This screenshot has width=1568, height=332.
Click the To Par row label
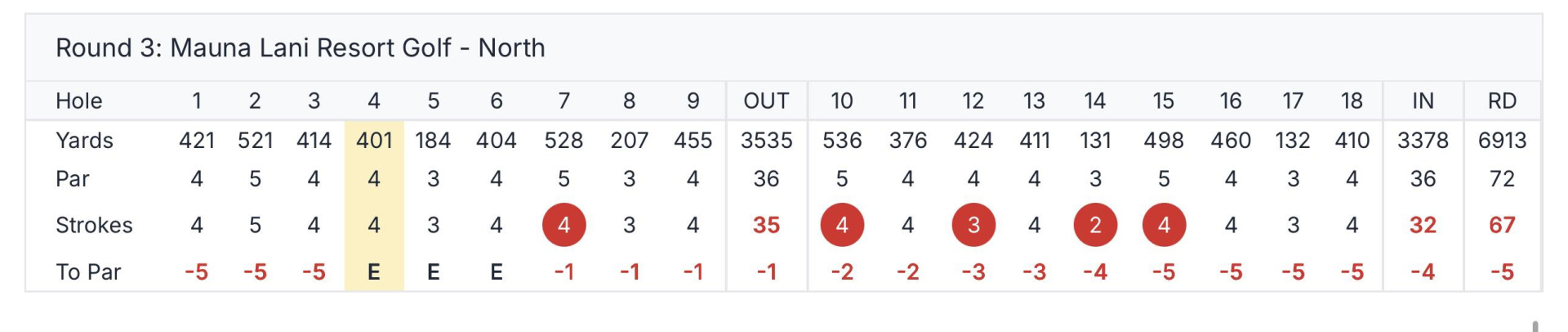pyautogui.click(x=88, y=271)
